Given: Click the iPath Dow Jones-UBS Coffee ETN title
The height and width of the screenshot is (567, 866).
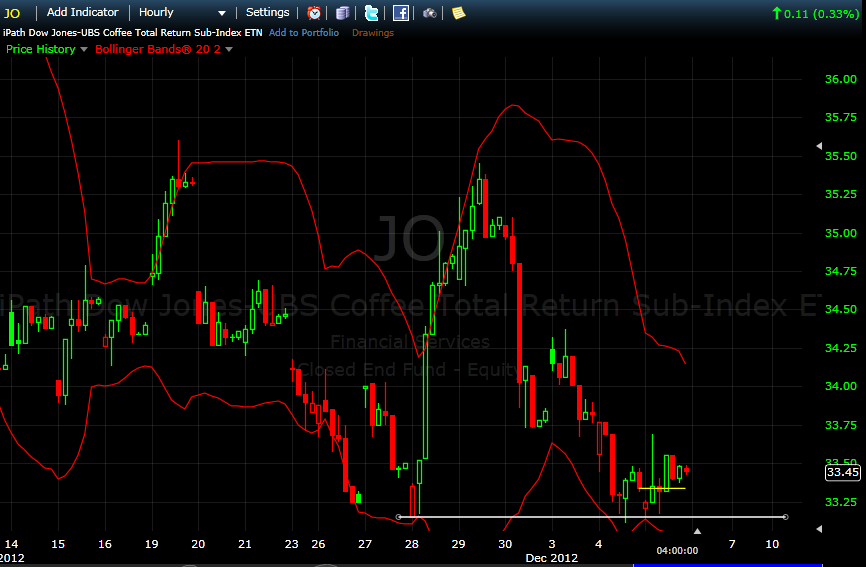Looking at the screenshot, I should click(x=133, y=33).
